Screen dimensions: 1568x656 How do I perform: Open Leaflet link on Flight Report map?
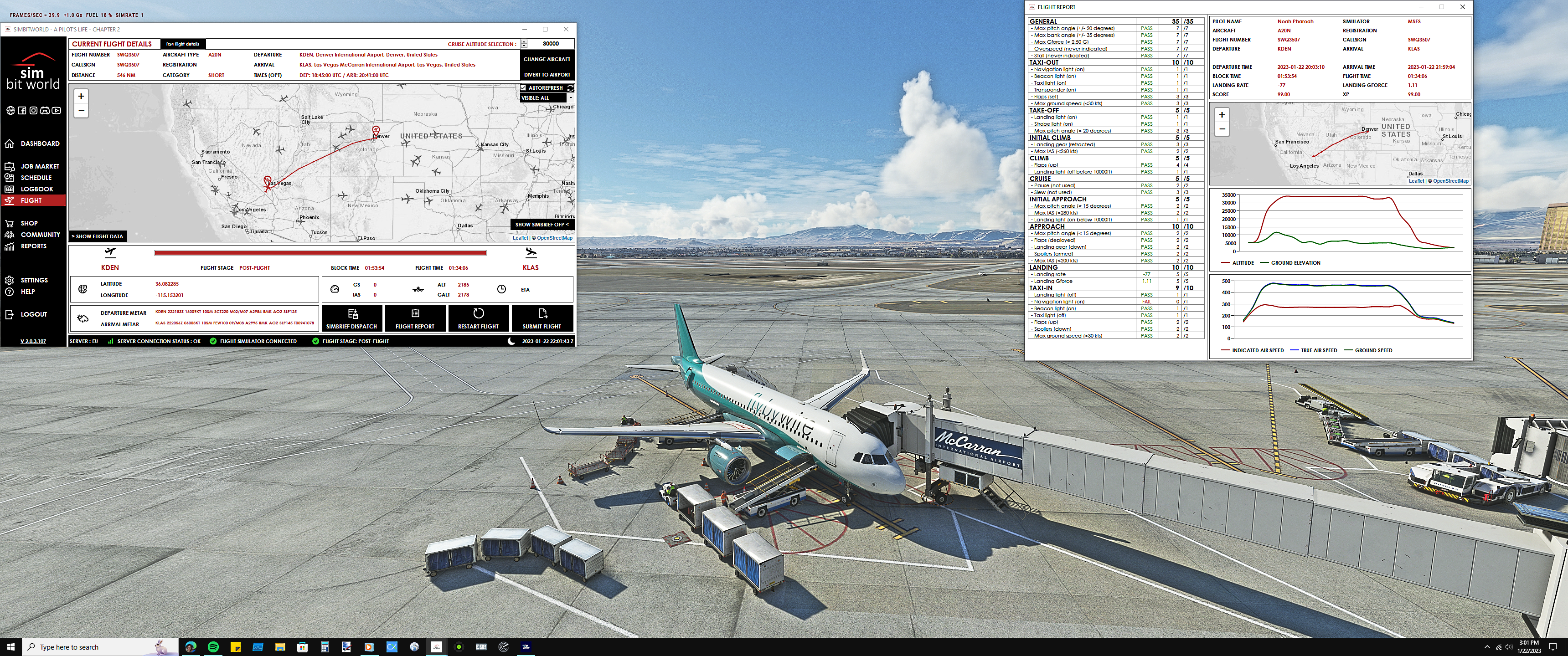(1416, 181)
